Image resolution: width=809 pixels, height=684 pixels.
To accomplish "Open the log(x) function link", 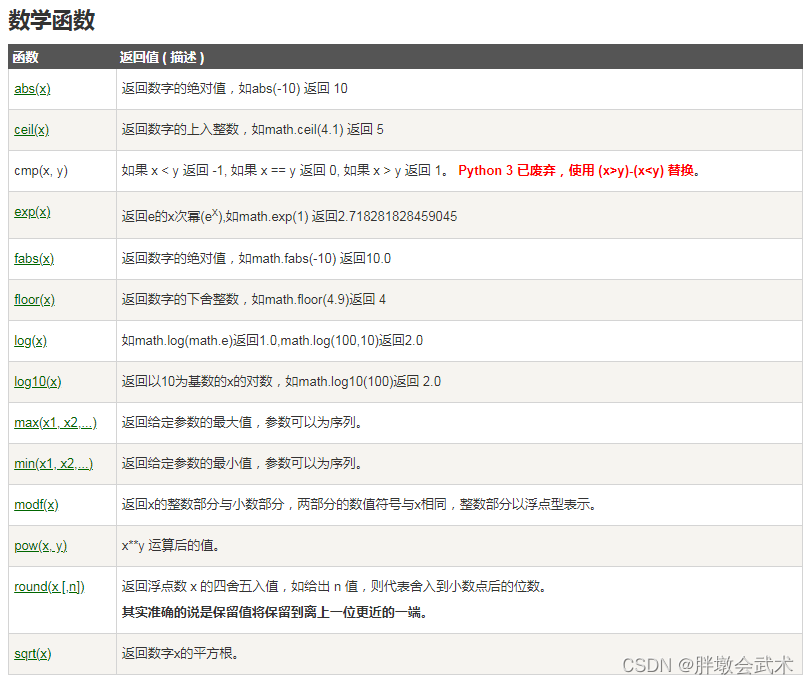I will (29, 340).
